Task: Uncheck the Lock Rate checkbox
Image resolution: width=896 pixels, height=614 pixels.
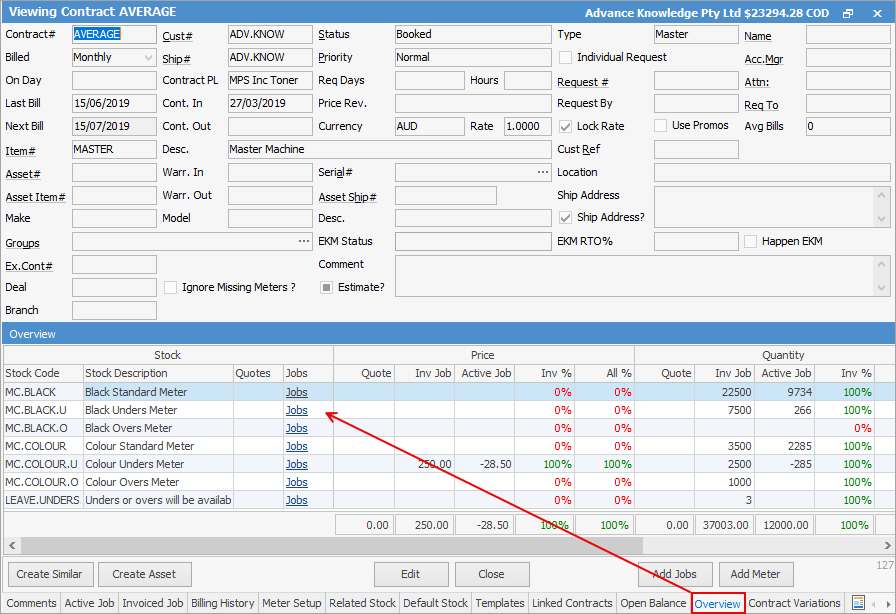Action: 566,126
